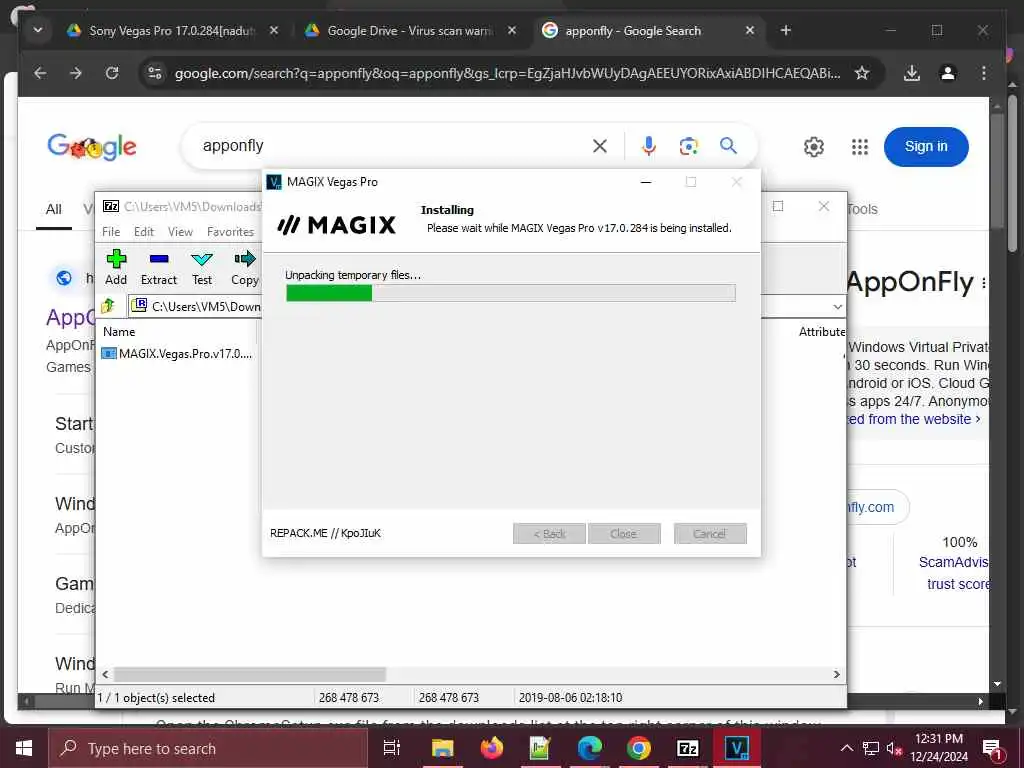Switch to Sony Vegas Pro 17.0.284 browser tab

pyautogui.click(x=171, y=31)
